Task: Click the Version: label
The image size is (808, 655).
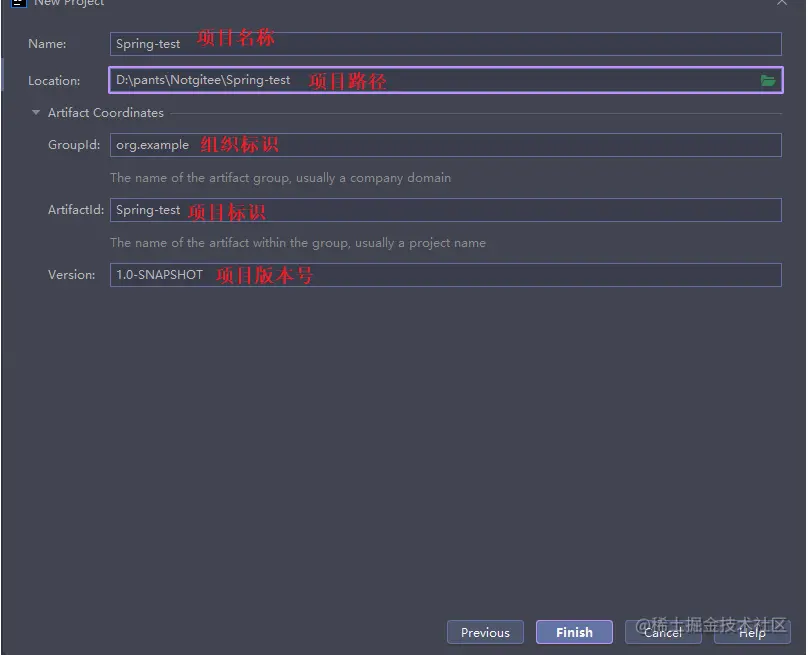Action: [x=71, y=275]
